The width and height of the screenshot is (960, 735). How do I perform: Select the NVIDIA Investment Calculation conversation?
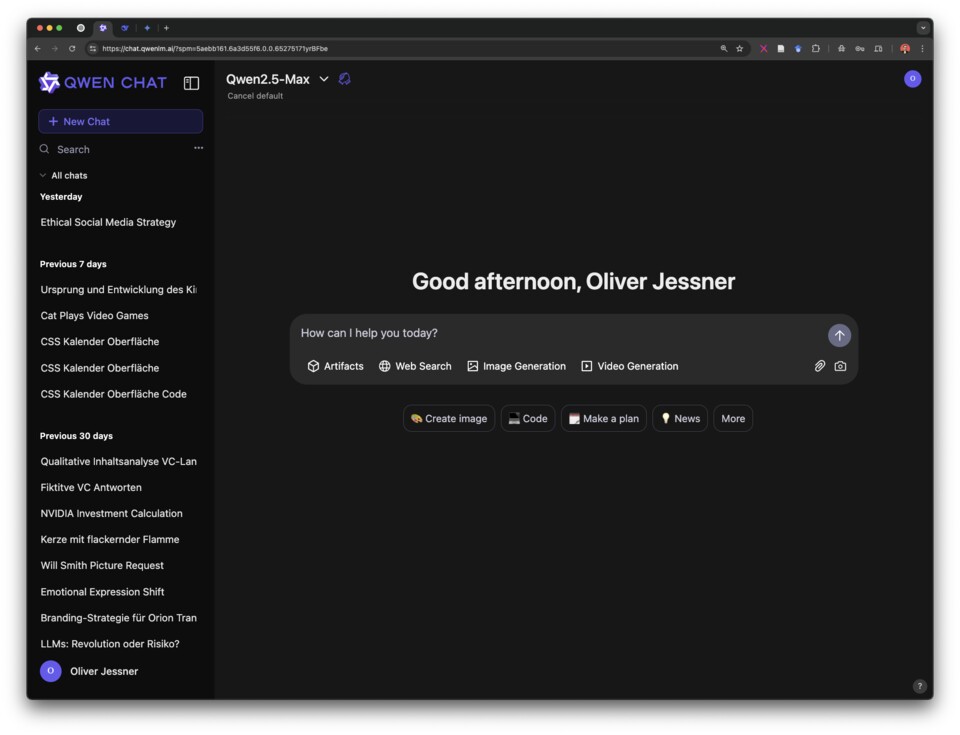(110, 513)
